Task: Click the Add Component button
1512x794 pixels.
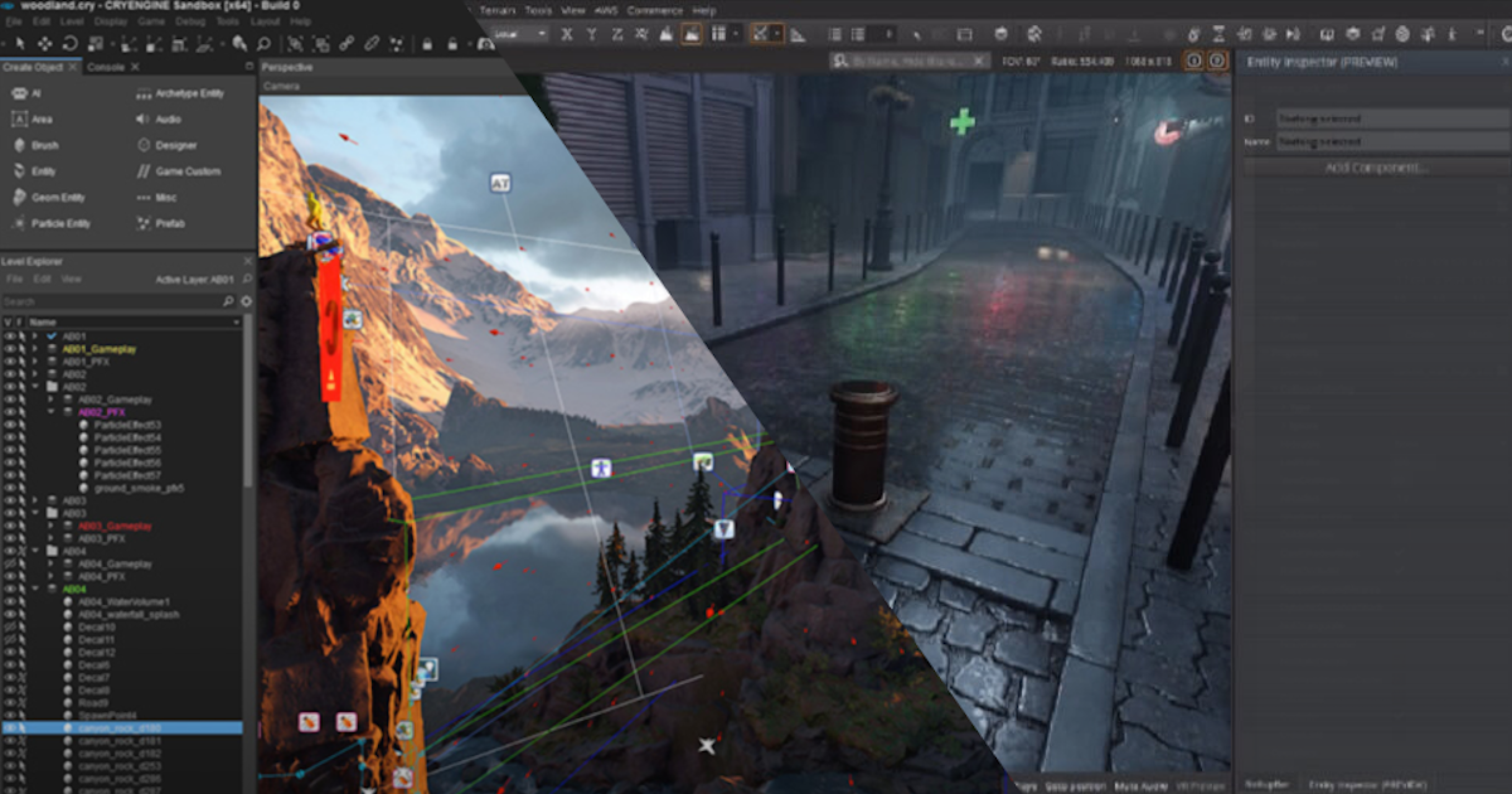Action: [1376, 168]
